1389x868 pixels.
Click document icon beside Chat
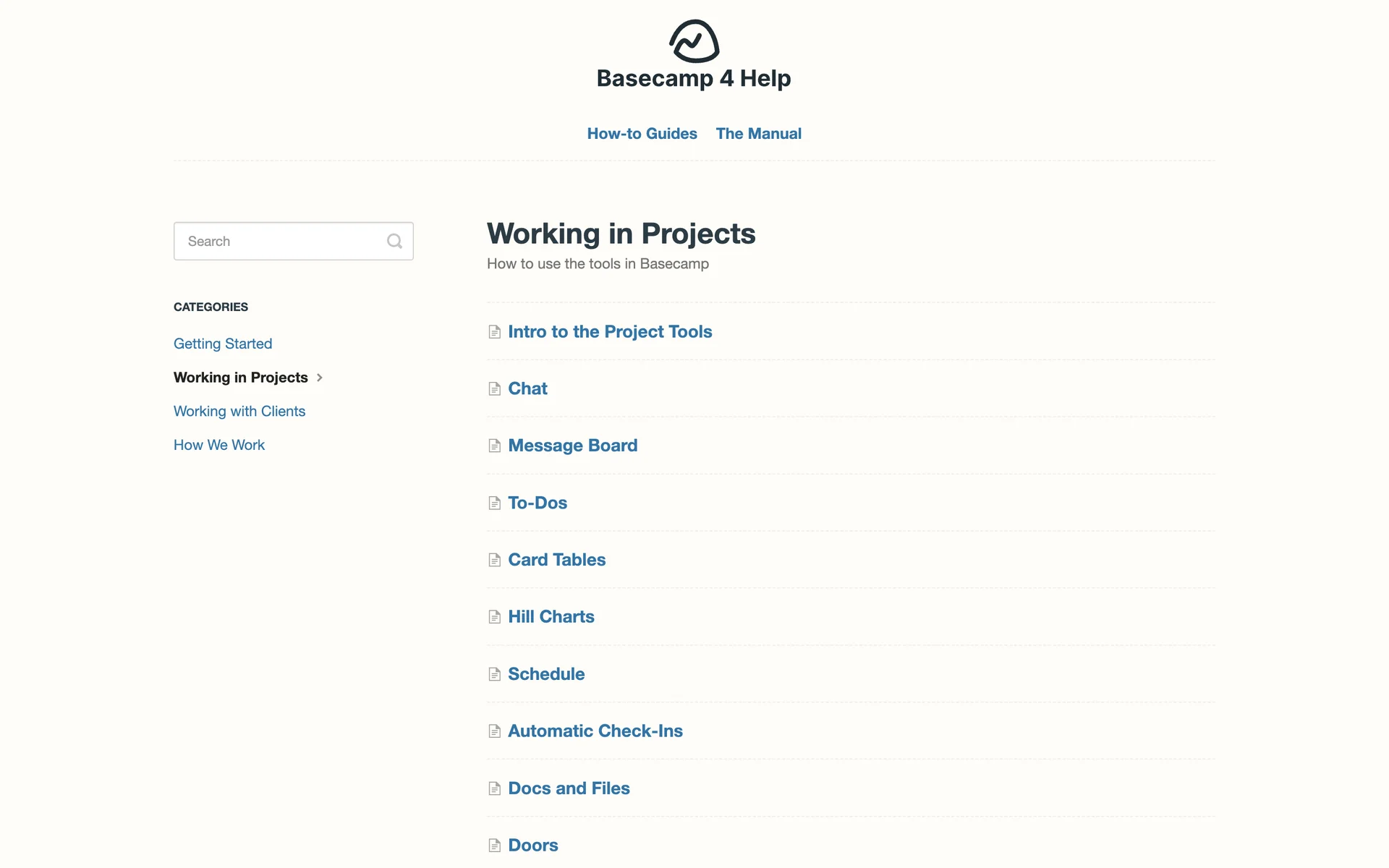click(x=495, y=389)
